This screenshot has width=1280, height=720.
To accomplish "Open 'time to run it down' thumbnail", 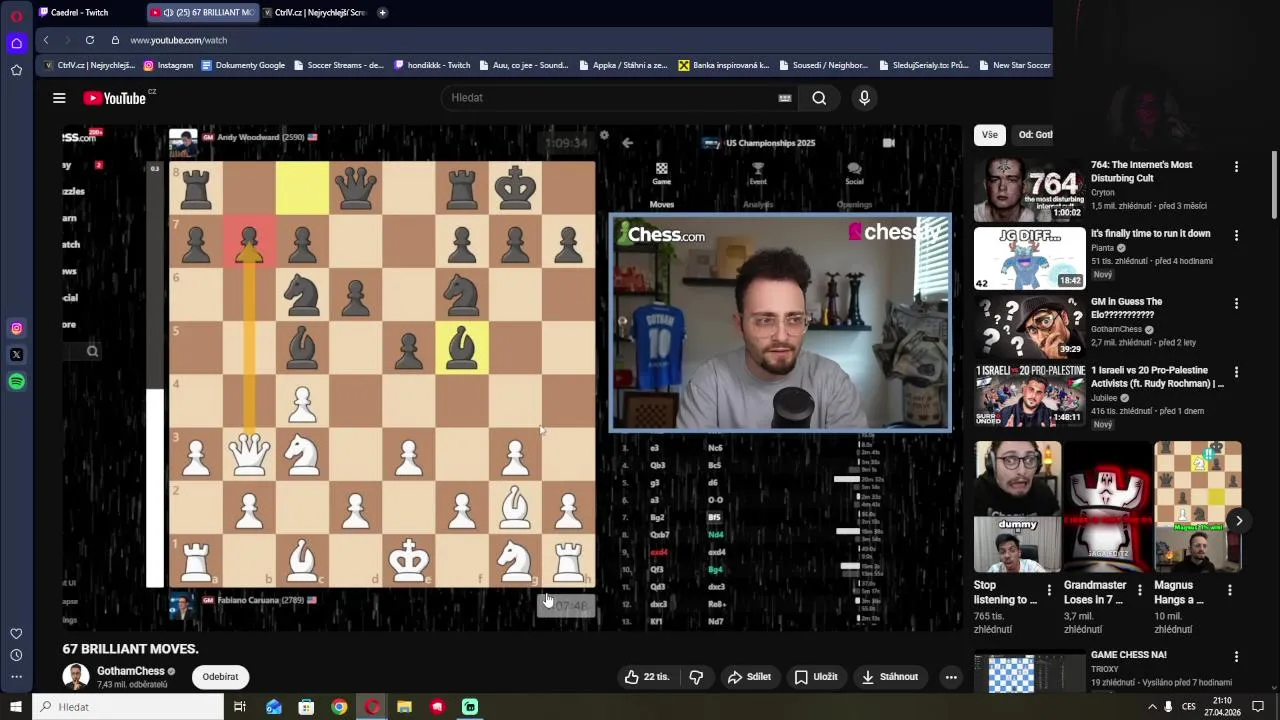I will [x=1030, y=258].
